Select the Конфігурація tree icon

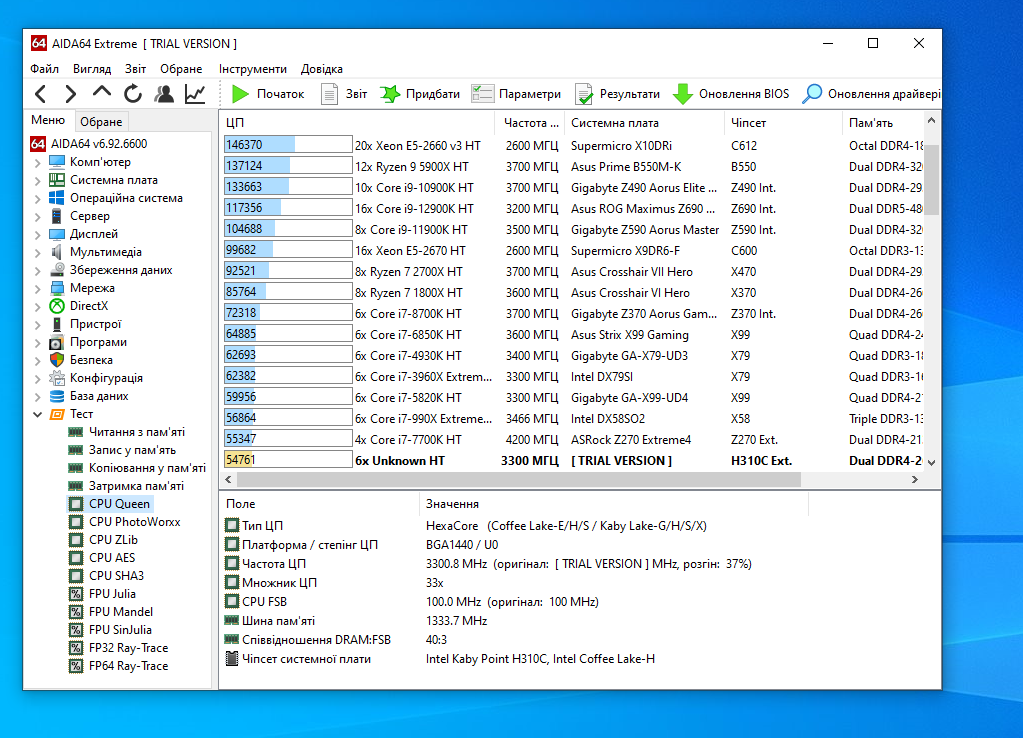tap(57, 378)
